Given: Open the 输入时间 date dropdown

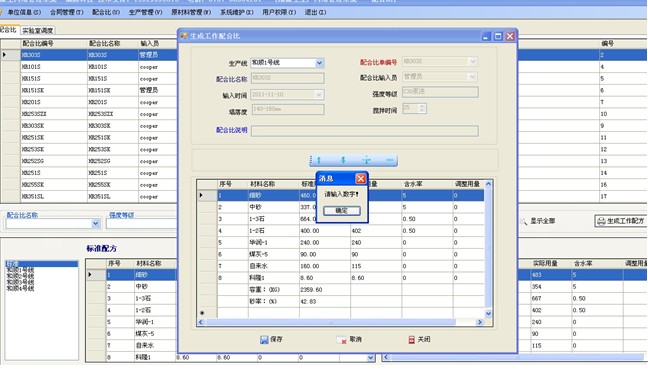Looking at the screenshot, I should tap(319, 95).
